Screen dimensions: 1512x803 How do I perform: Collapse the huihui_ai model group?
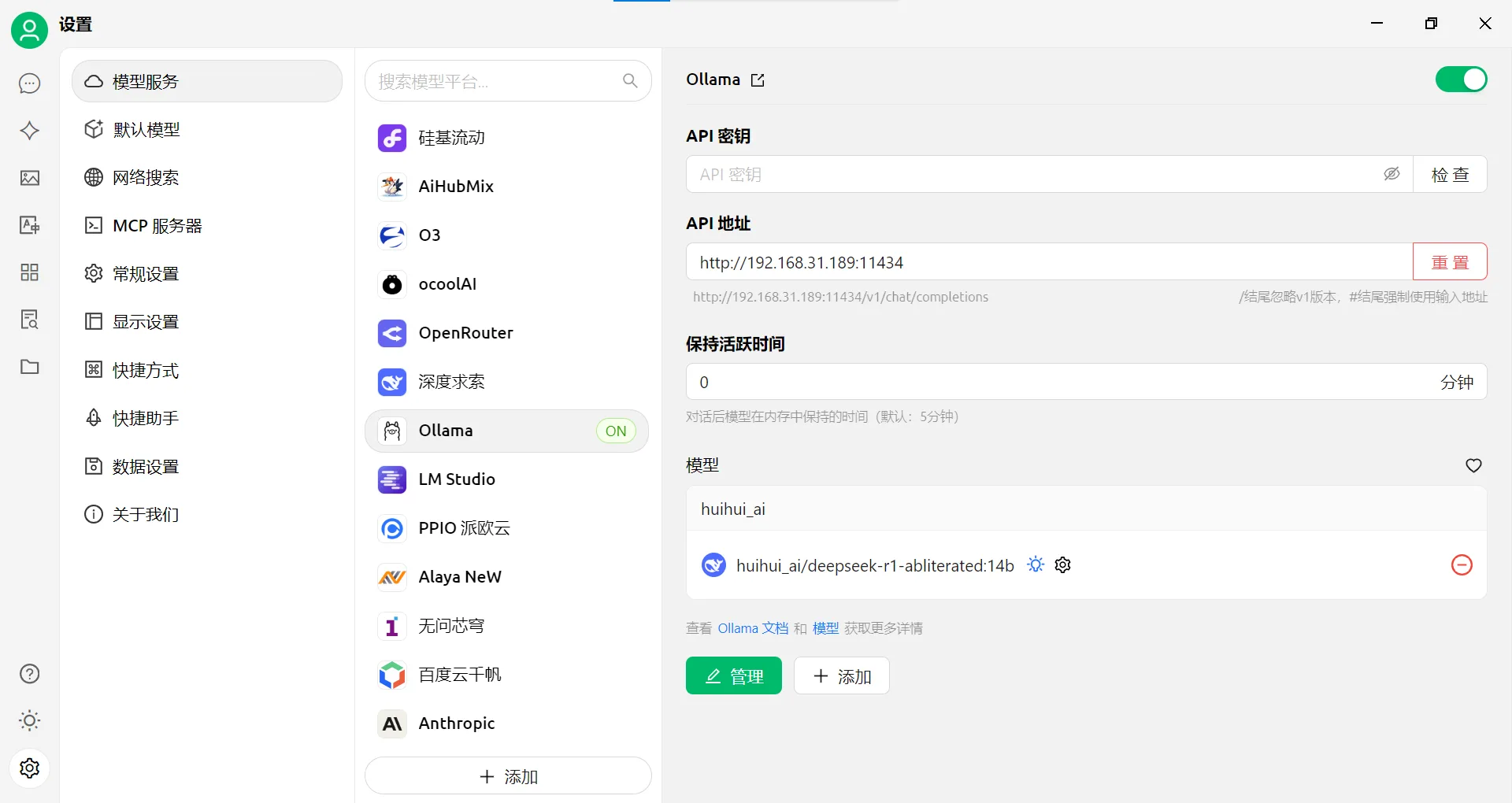click(x=1086, y=509)
